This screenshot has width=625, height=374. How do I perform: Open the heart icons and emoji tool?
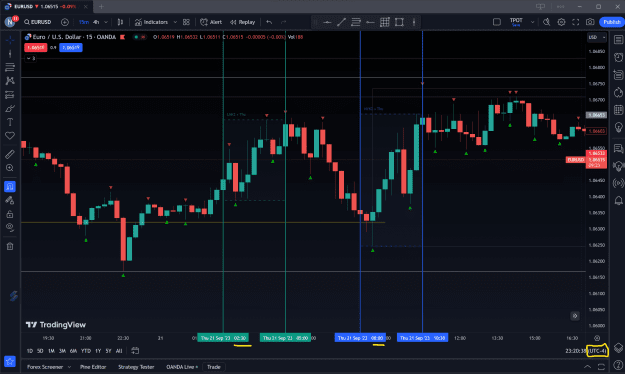point(10,136)
